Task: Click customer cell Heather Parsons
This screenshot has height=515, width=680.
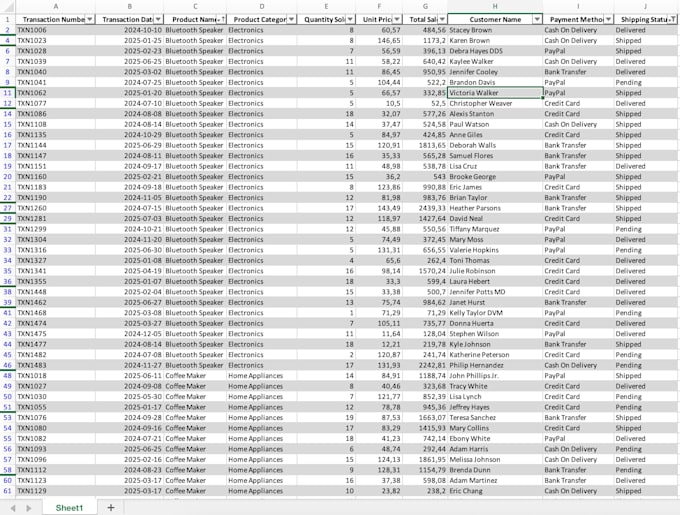Action: point(495,208)
